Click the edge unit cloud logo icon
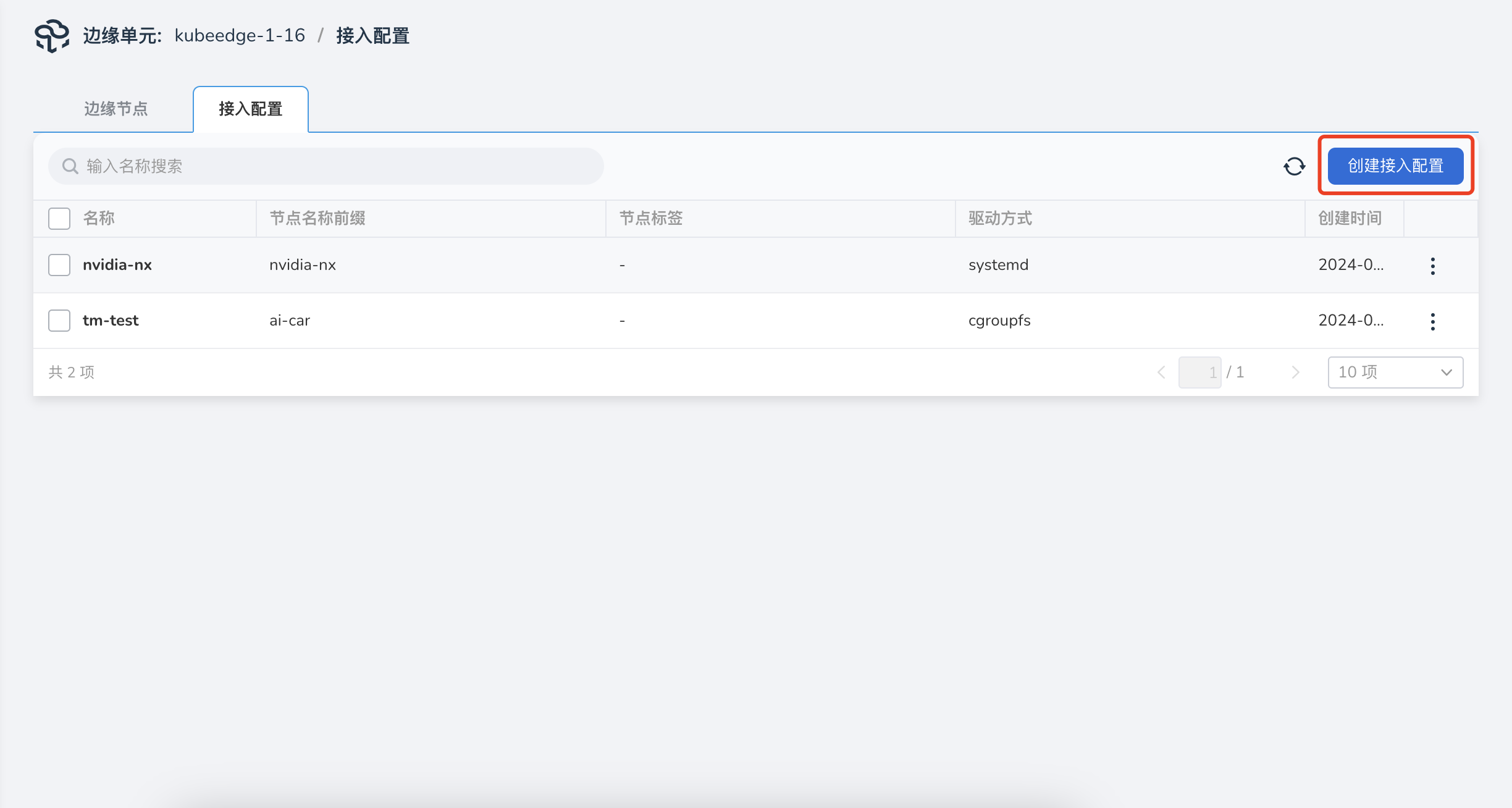The image size is (1512, 808). [52, 36]
